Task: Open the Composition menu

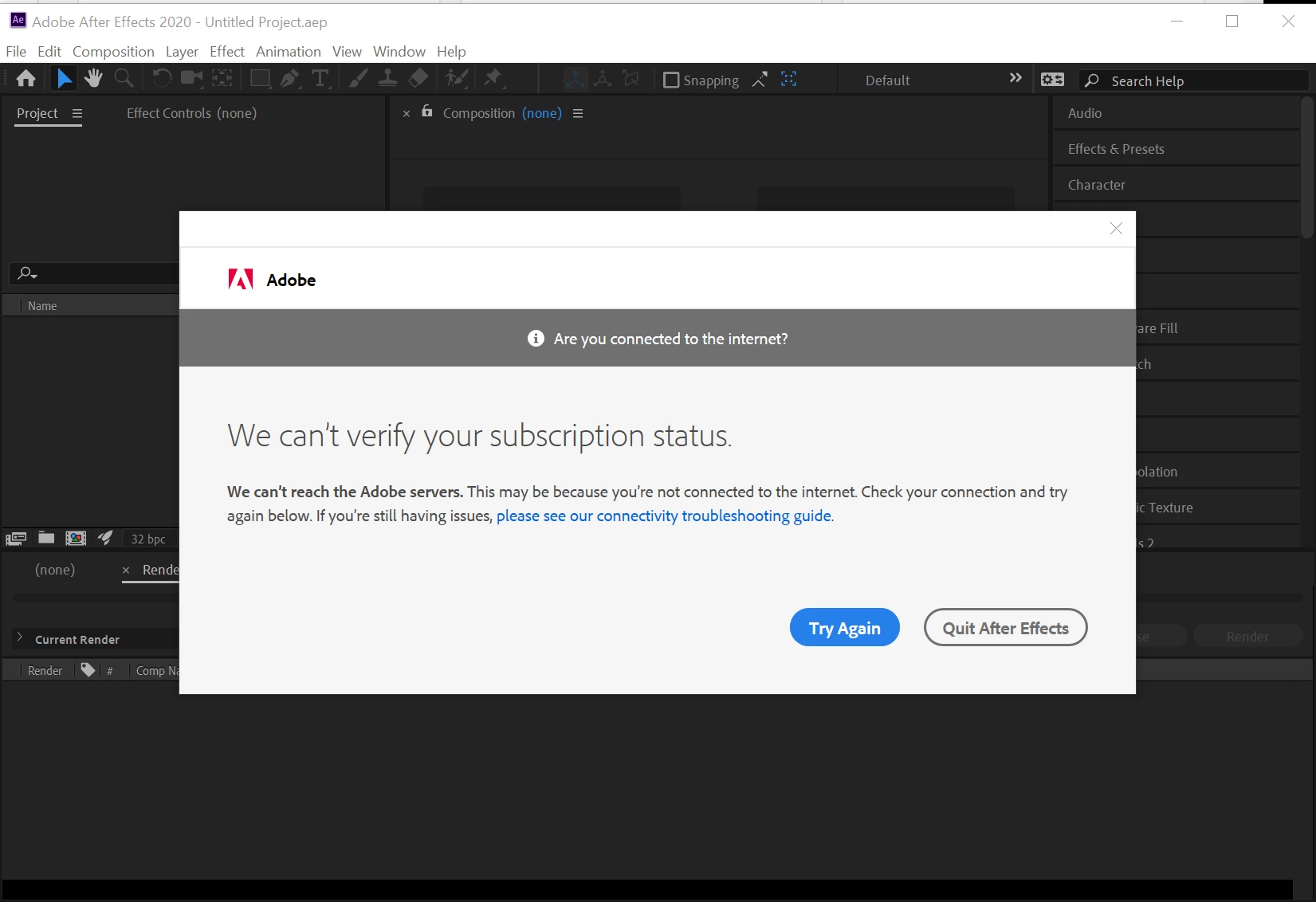Action: tap(113, 52)
